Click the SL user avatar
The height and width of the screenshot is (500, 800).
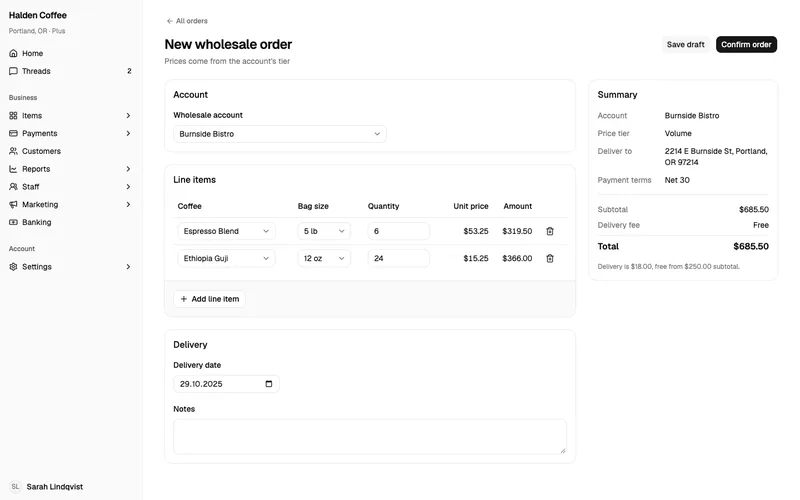15,487
